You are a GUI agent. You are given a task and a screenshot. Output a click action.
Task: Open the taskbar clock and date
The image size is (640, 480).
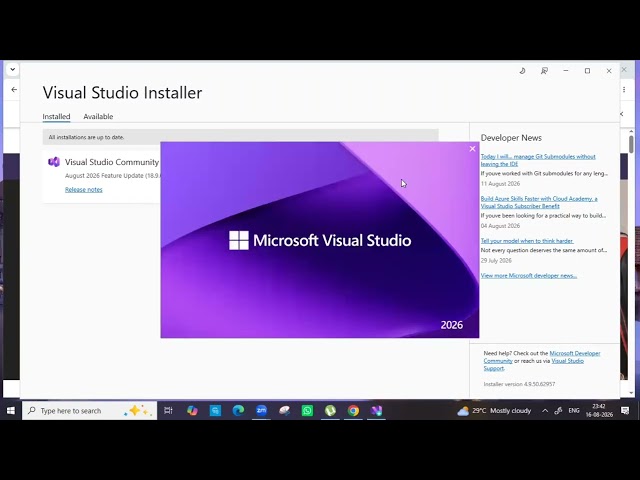(599, 411)
